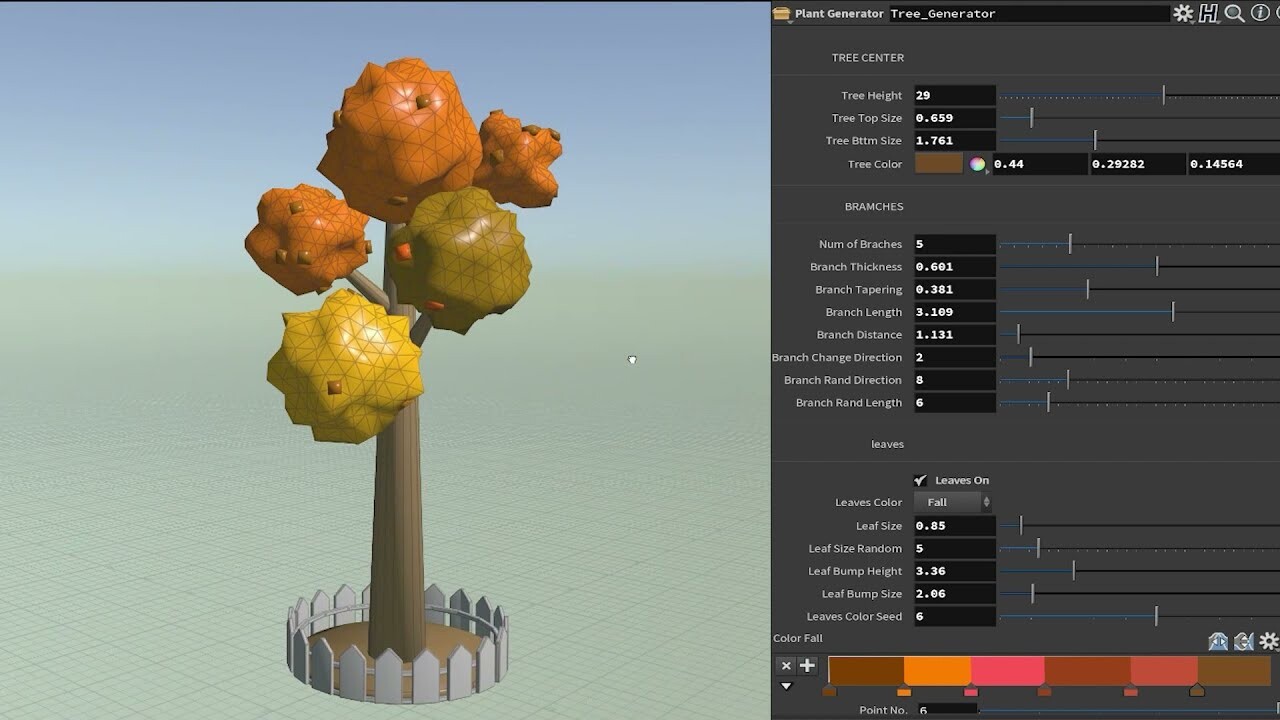Viewport: 1280px width, 720px height.
Task: Expand the Color Fall ramp disclosure triangle
Action: click(786, 686)
